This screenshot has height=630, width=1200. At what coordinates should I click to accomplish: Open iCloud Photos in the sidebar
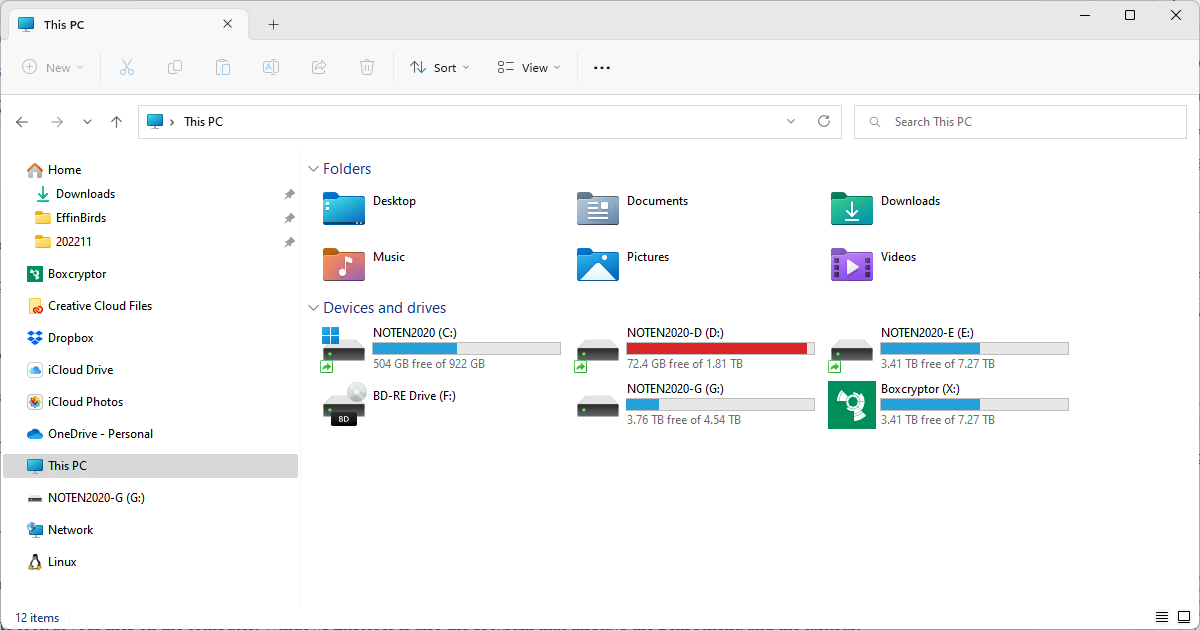pos(85,402)
